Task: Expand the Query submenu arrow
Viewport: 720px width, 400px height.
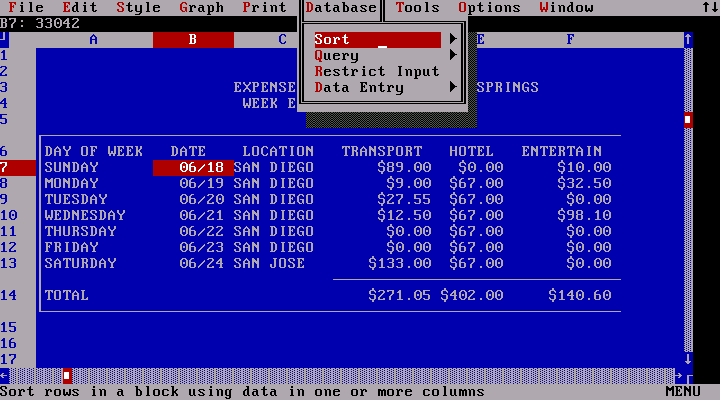Action: point(454,56)
